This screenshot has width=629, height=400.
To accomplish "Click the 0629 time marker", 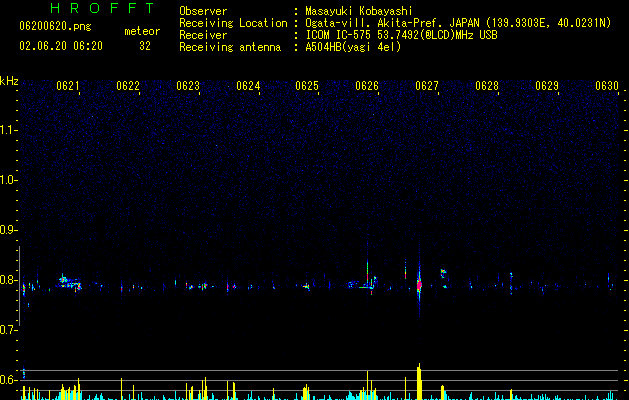I will pos(547,86).
